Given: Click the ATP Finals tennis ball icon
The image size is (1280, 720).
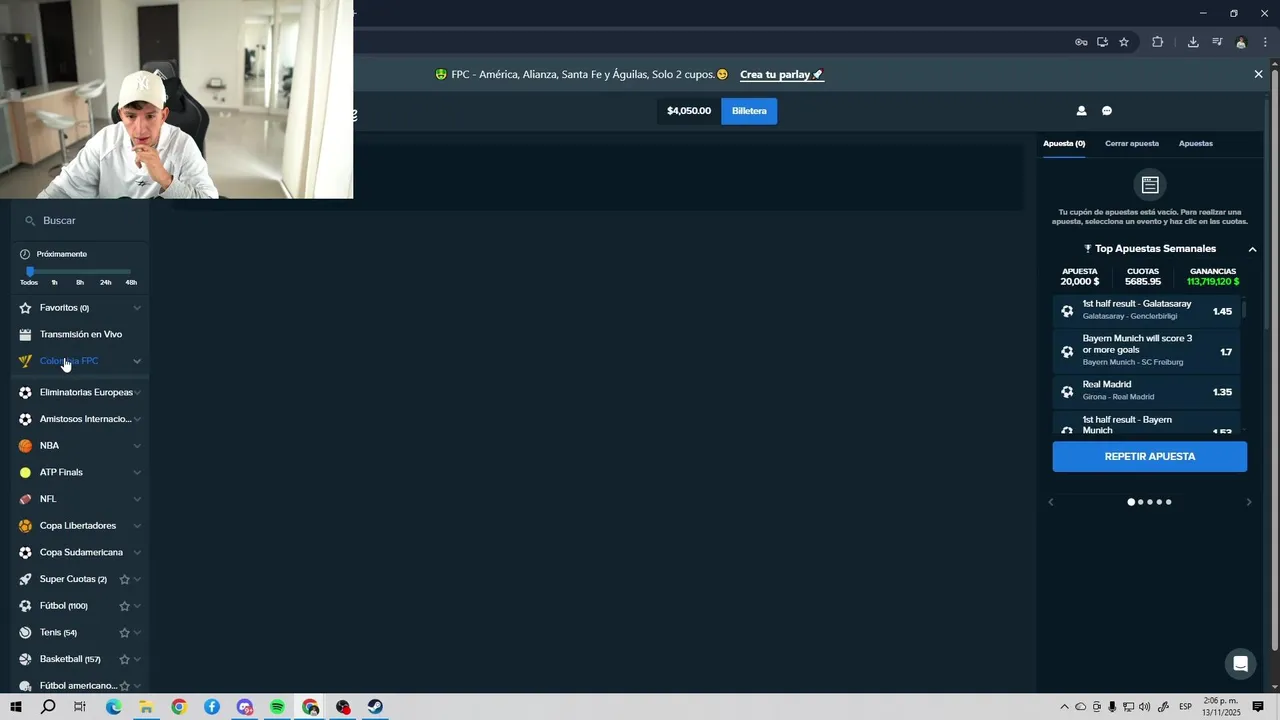Looking at the screenshot, I should click(x=25, y=472).
